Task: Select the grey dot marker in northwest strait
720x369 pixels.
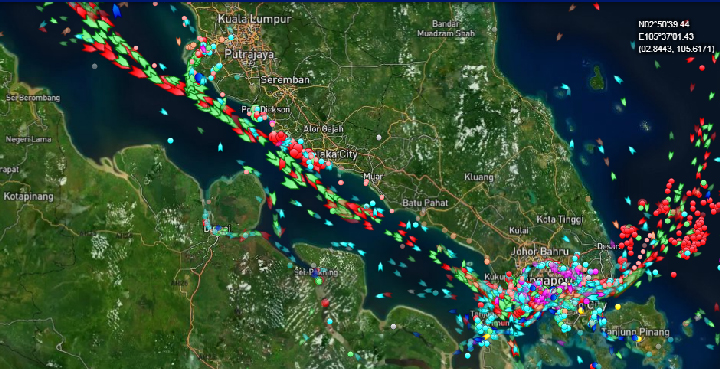Action: tap(94, 66)
